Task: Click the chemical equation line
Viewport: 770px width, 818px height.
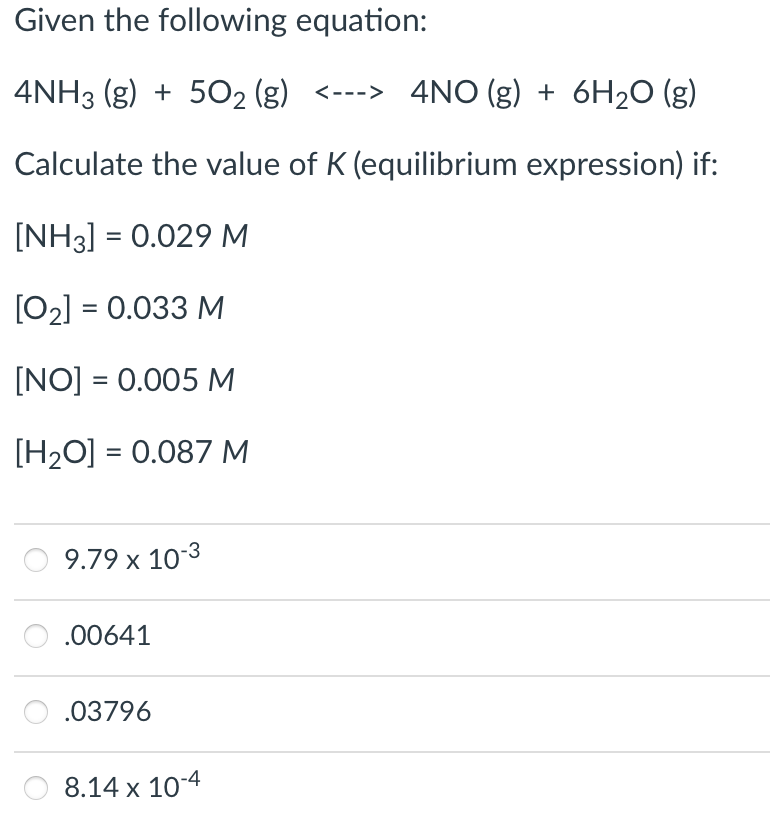Action: pyautogui.click(x=355, y=92)
